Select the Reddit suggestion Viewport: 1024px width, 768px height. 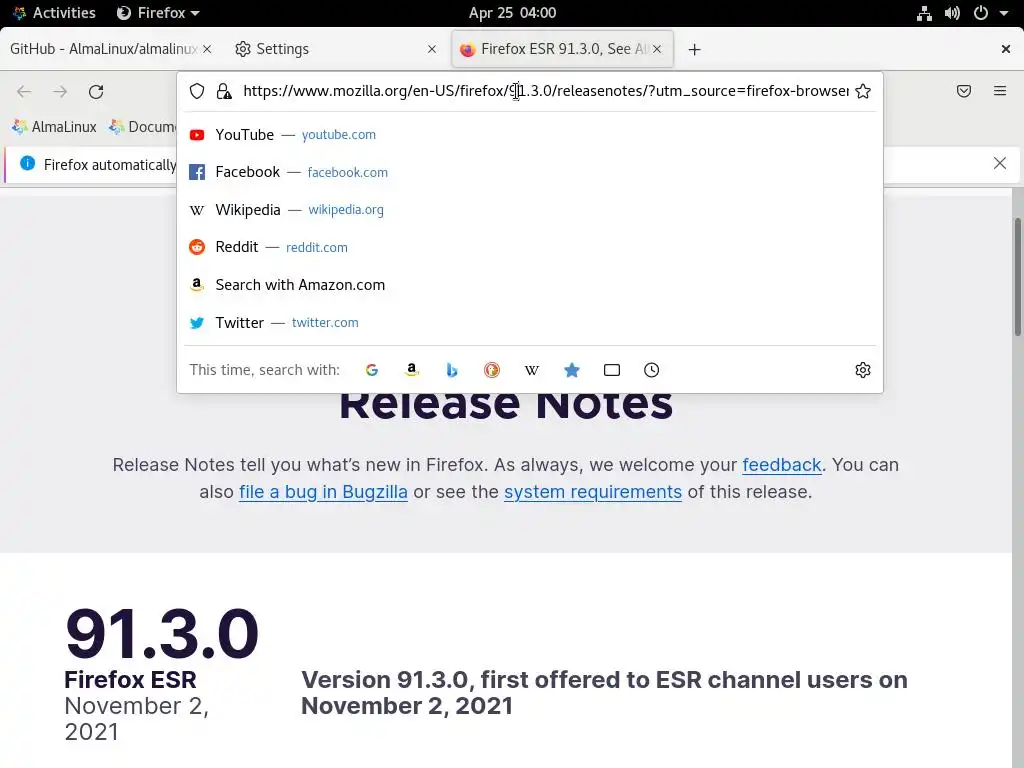tap(530, 248)
